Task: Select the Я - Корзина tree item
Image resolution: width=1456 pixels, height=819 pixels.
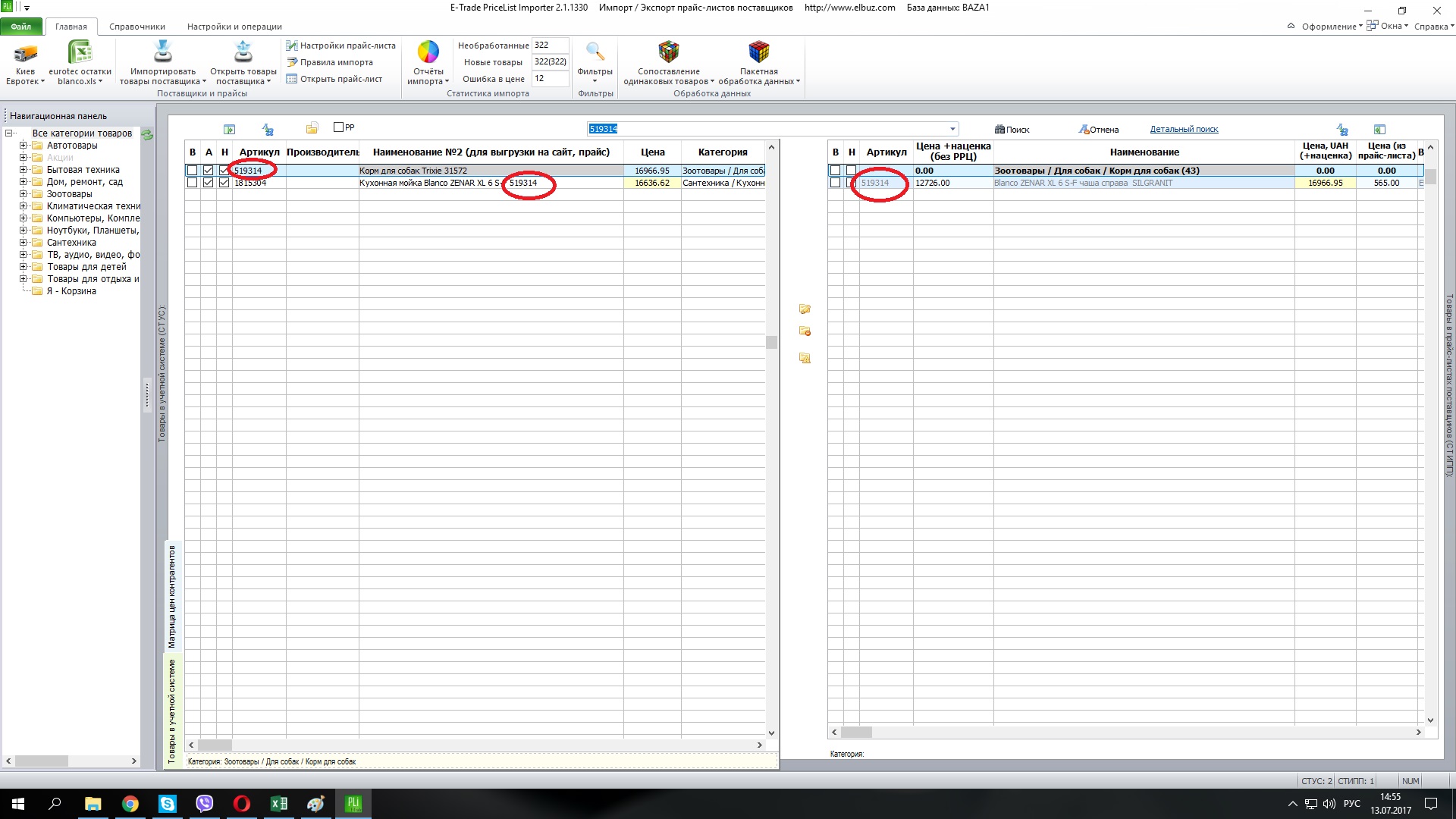Action: (71, 291)
